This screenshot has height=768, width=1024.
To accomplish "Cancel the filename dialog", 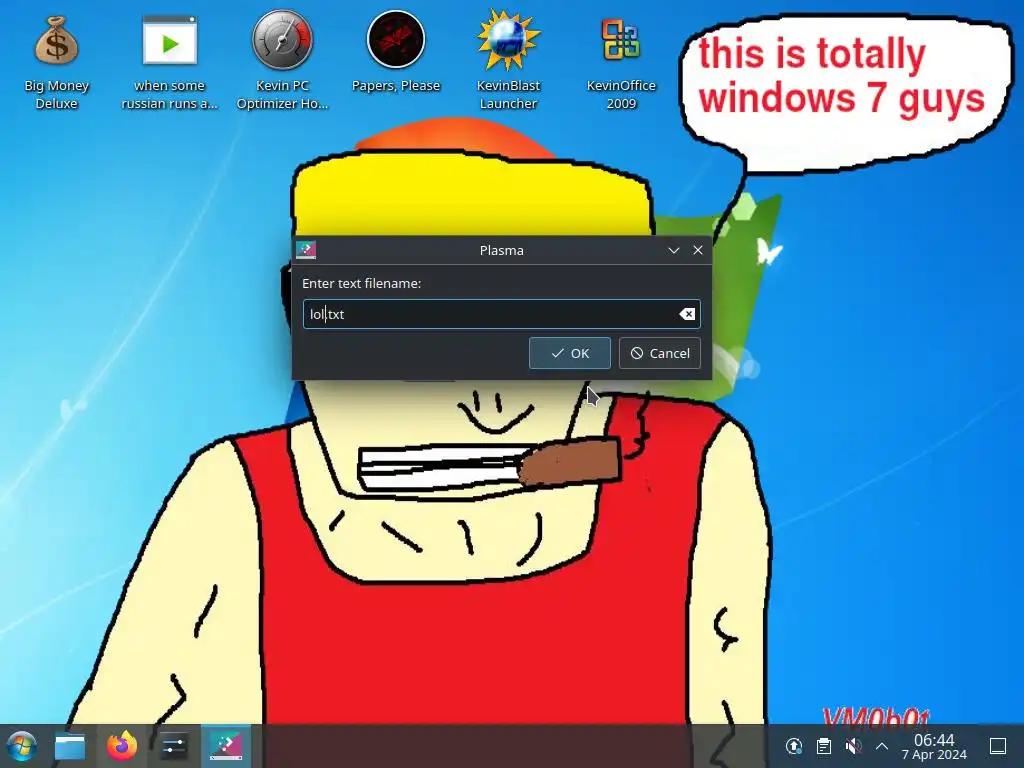I will click(x=660, y=353).
